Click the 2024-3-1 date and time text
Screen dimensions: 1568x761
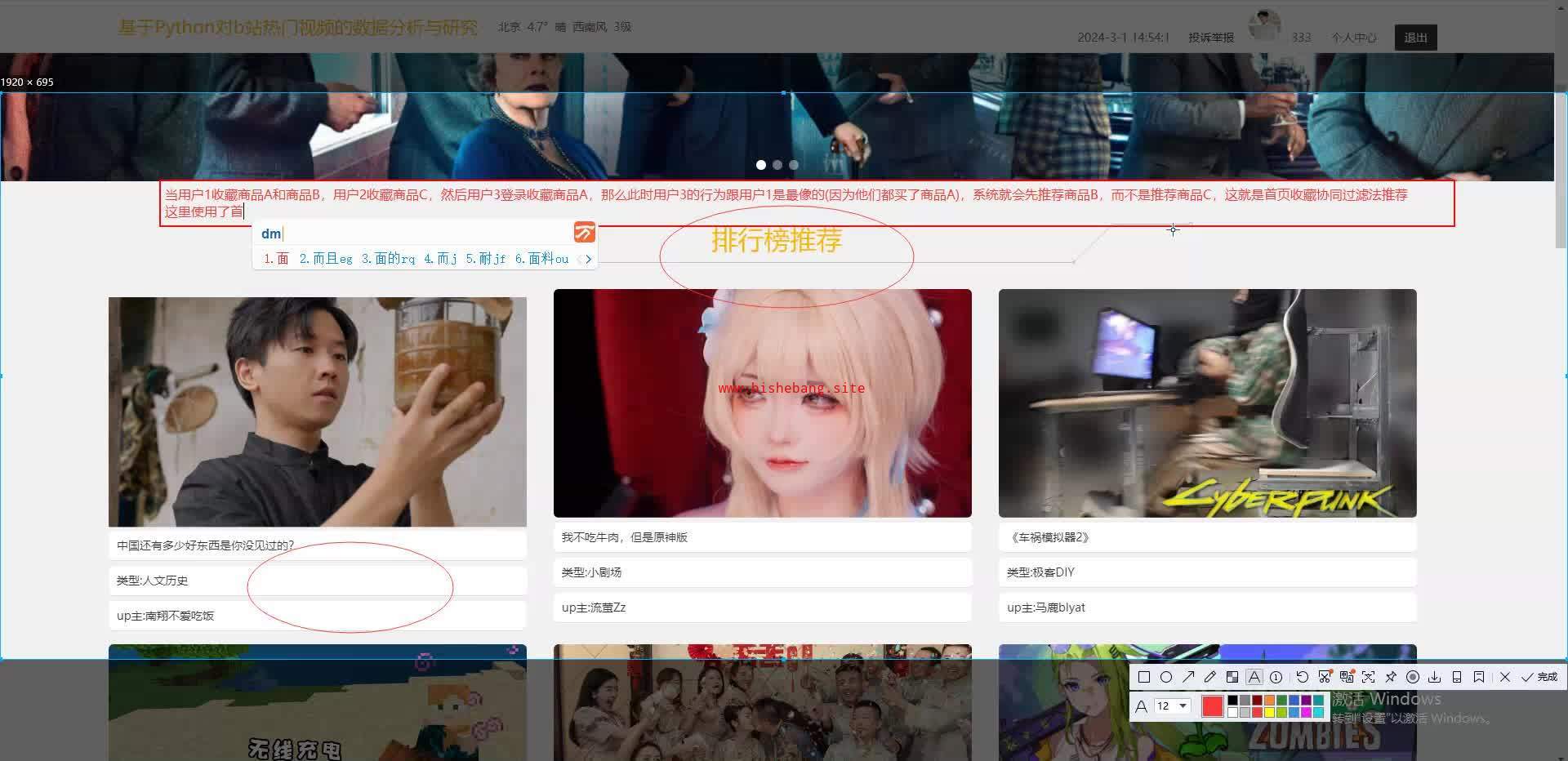pos(1123,38)
